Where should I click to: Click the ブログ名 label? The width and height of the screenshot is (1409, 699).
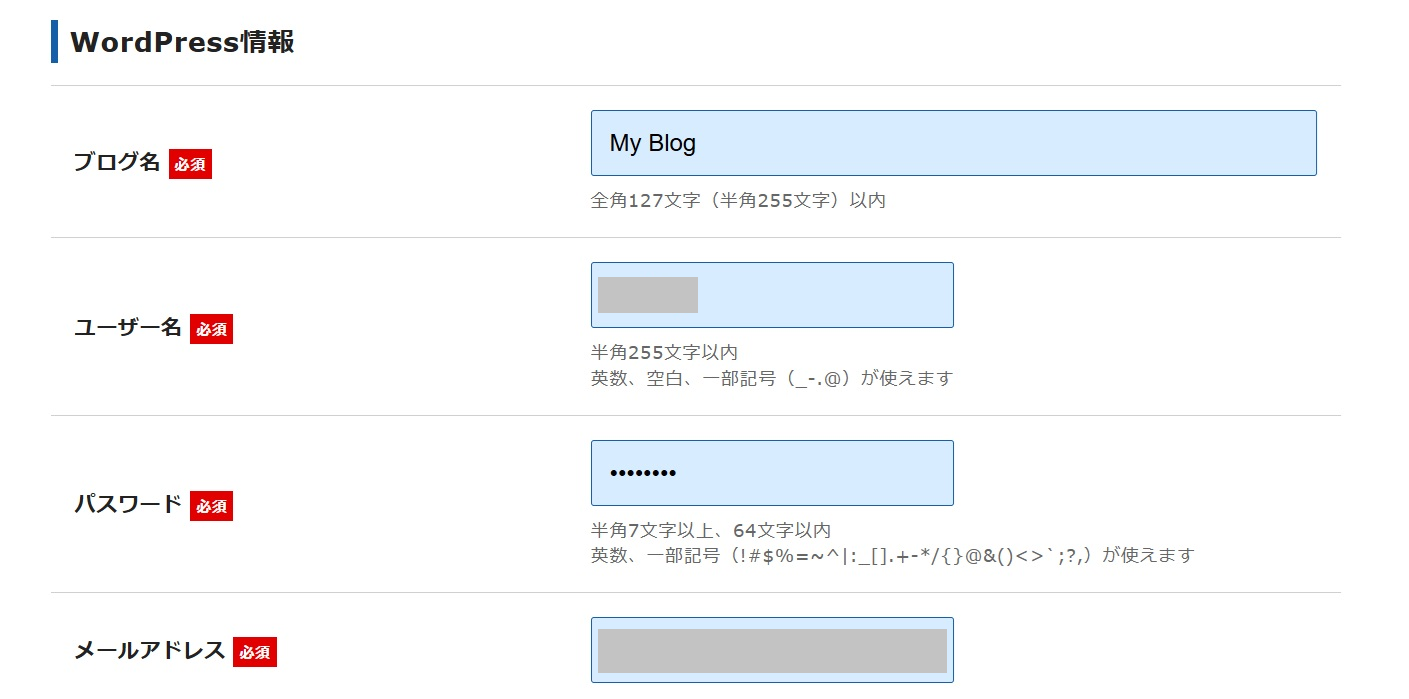[116, 163]
